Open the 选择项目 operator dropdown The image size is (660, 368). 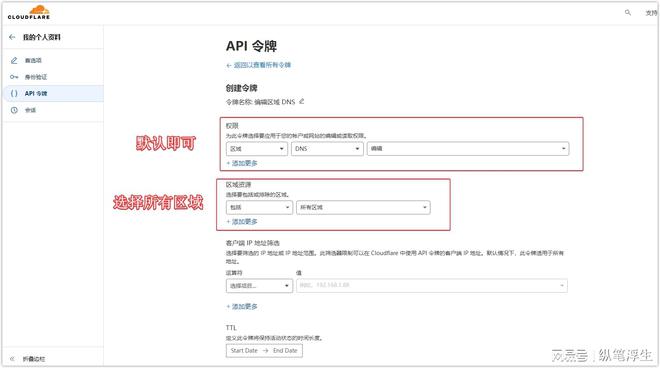point(259,285)
